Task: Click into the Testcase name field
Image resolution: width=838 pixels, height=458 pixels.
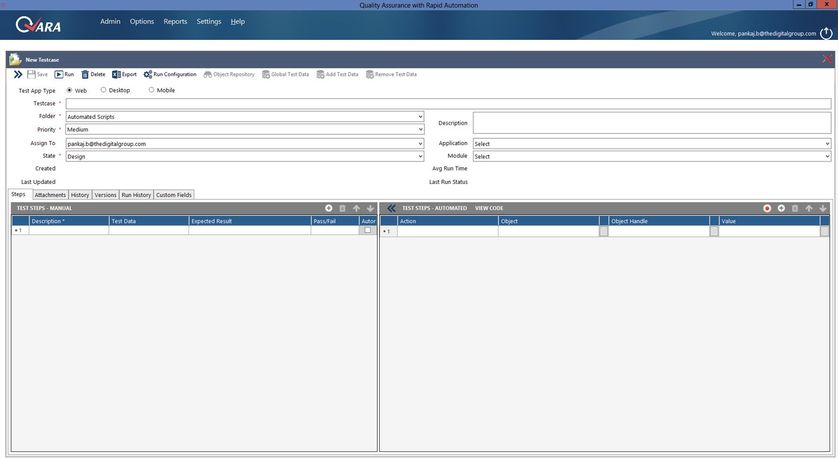Action: (448, 103)
